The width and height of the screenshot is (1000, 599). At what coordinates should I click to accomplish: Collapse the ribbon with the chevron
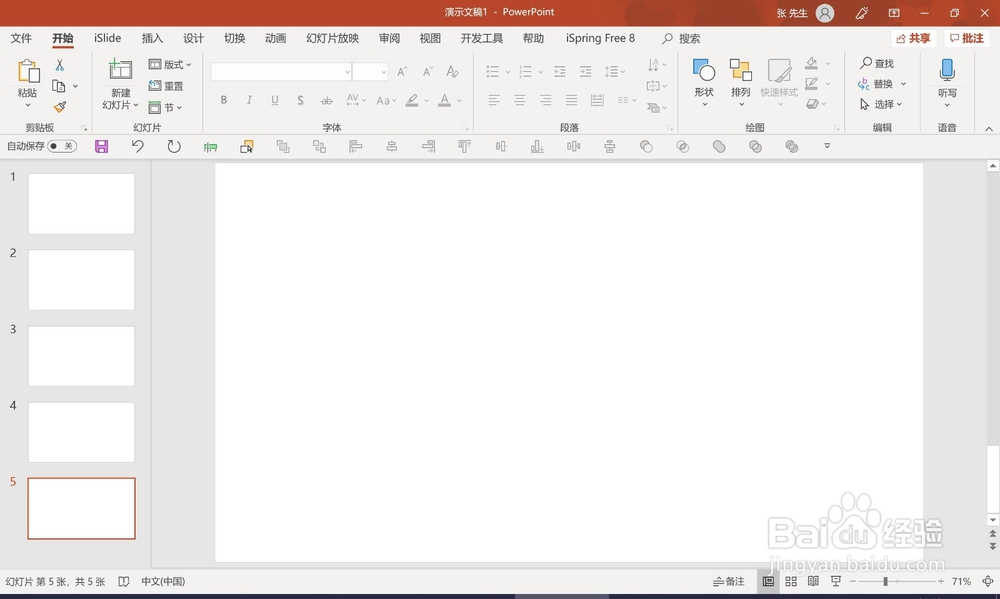tap(989, 128)
